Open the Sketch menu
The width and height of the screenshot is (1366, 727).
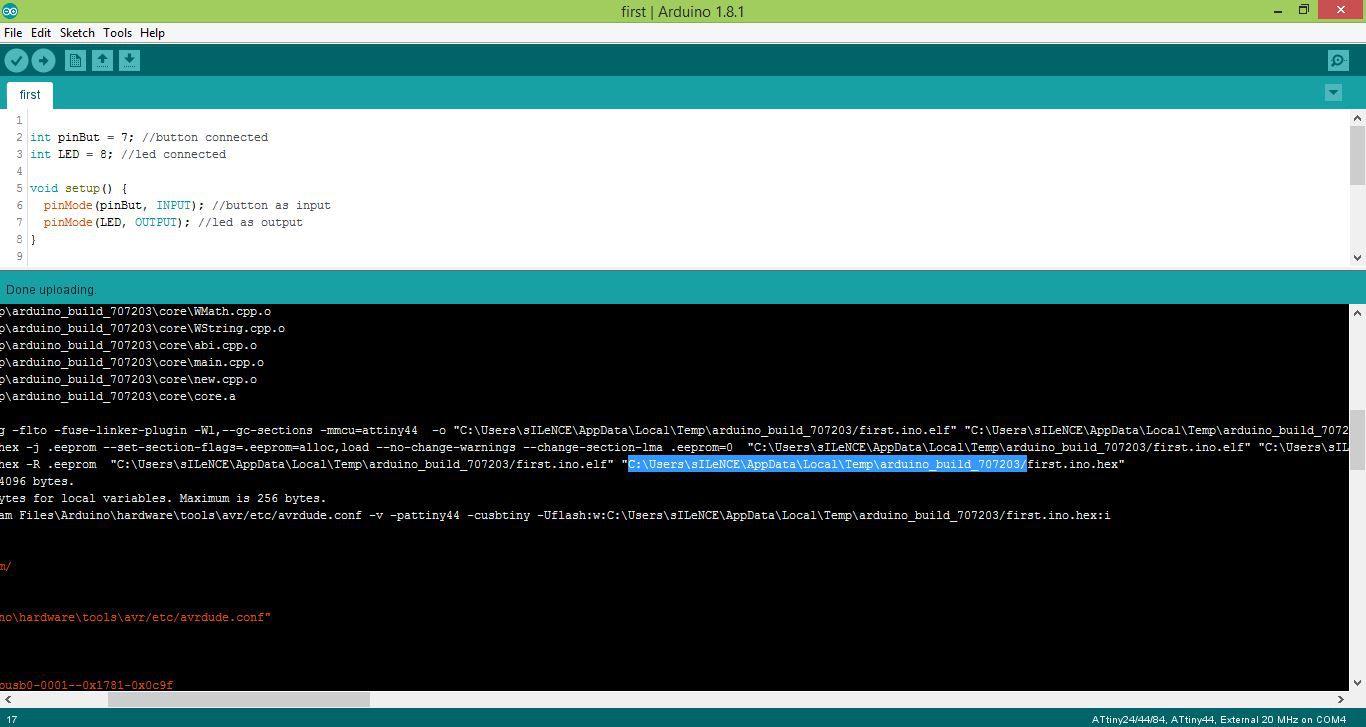pos(77,33)
